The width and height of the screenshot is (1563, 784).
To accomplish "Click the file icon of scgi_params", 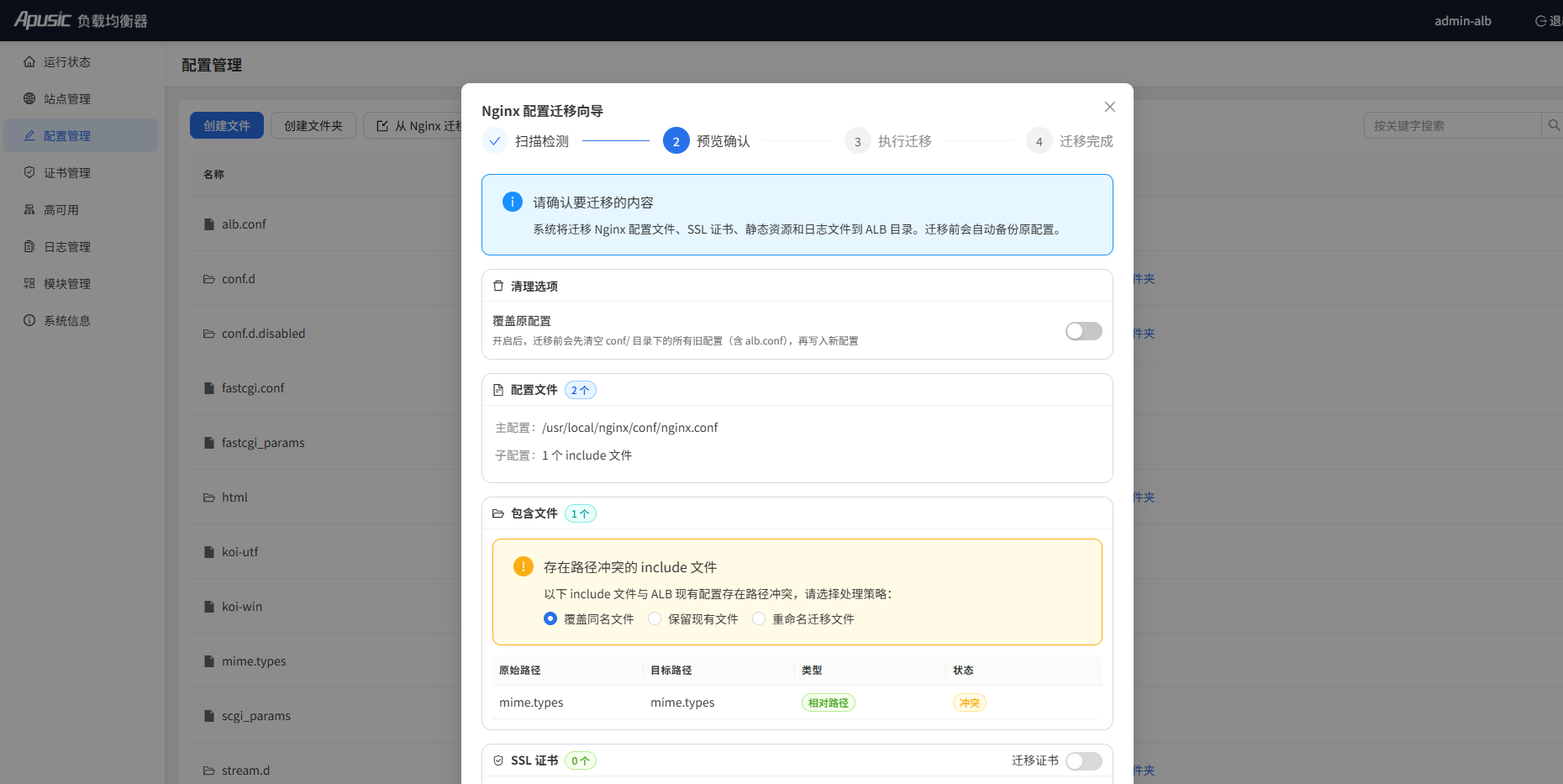I will pos(209,716).
